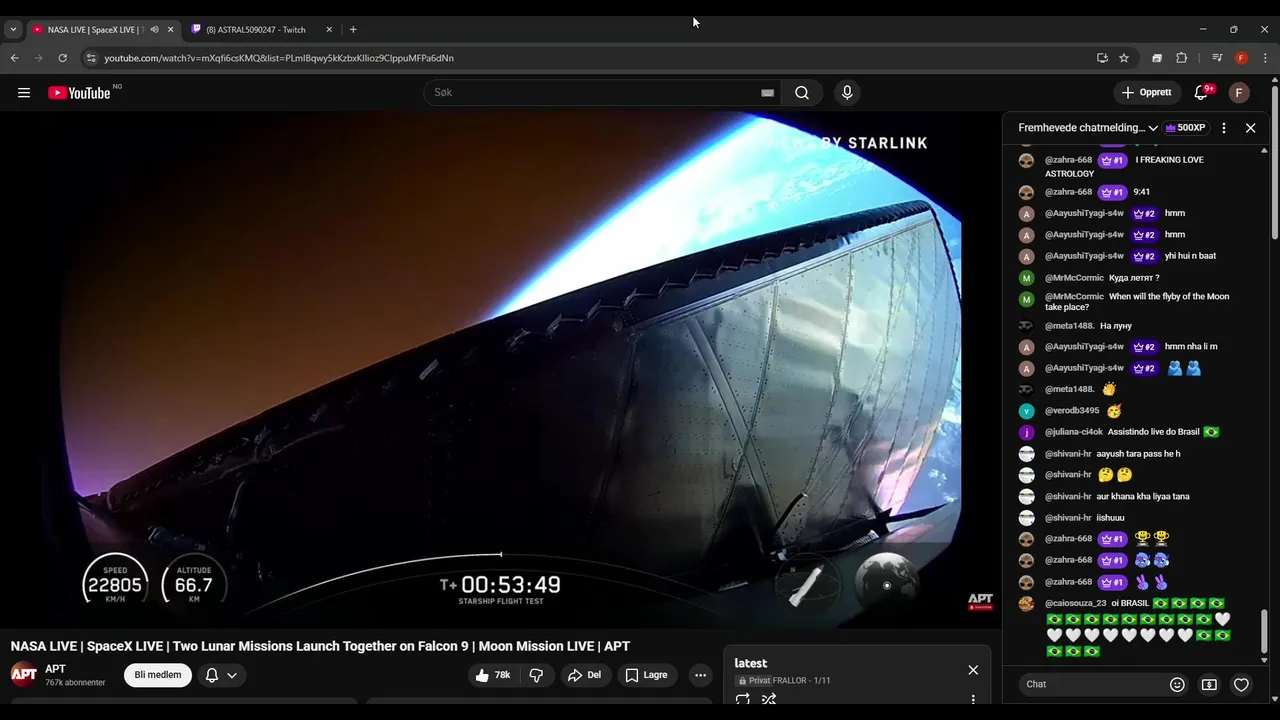Go to the YouTube home logo
The height and width of the screenshot is (720, 1280).
tap(79, 93)
